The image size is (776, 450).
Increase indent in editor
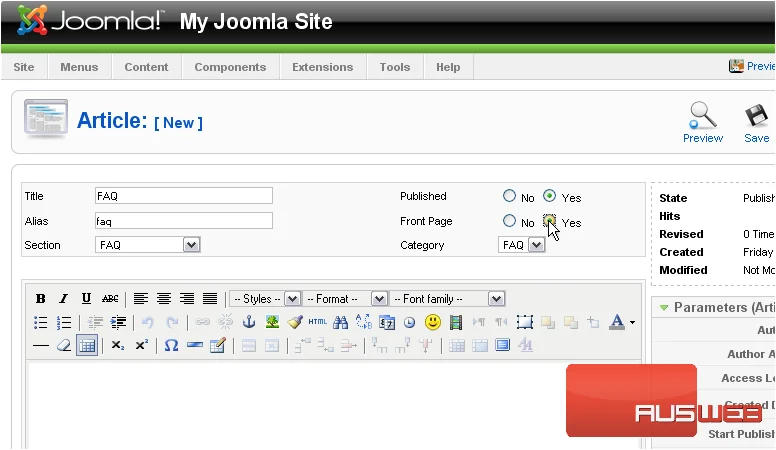[118, 322]
